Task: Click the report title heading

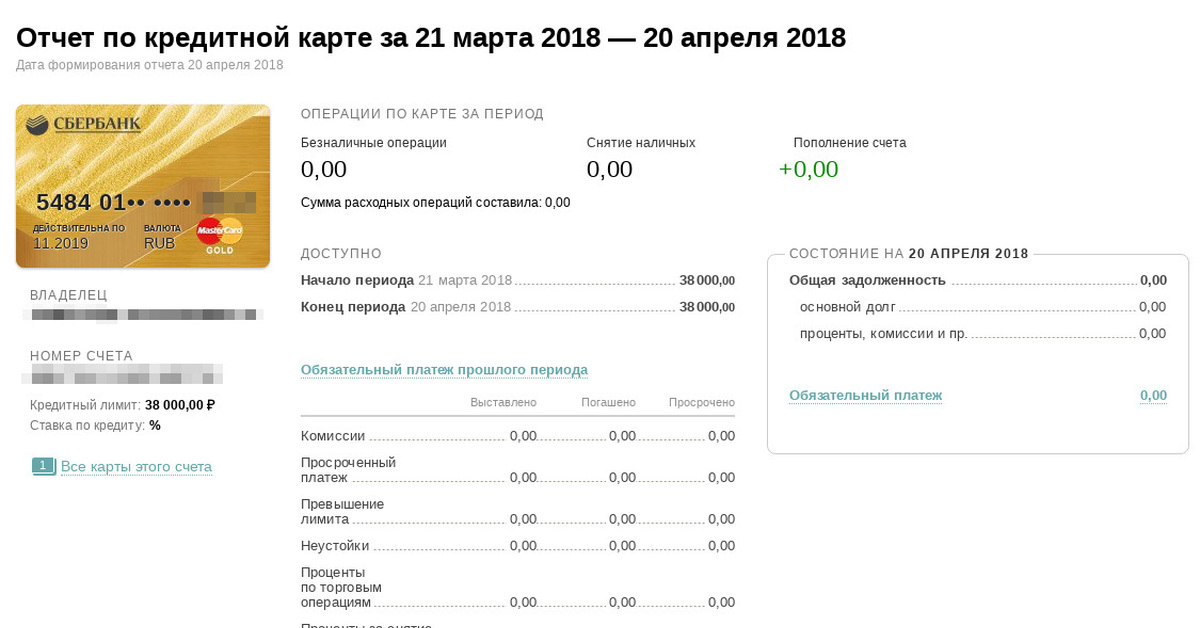Action: tap(431, 38)
